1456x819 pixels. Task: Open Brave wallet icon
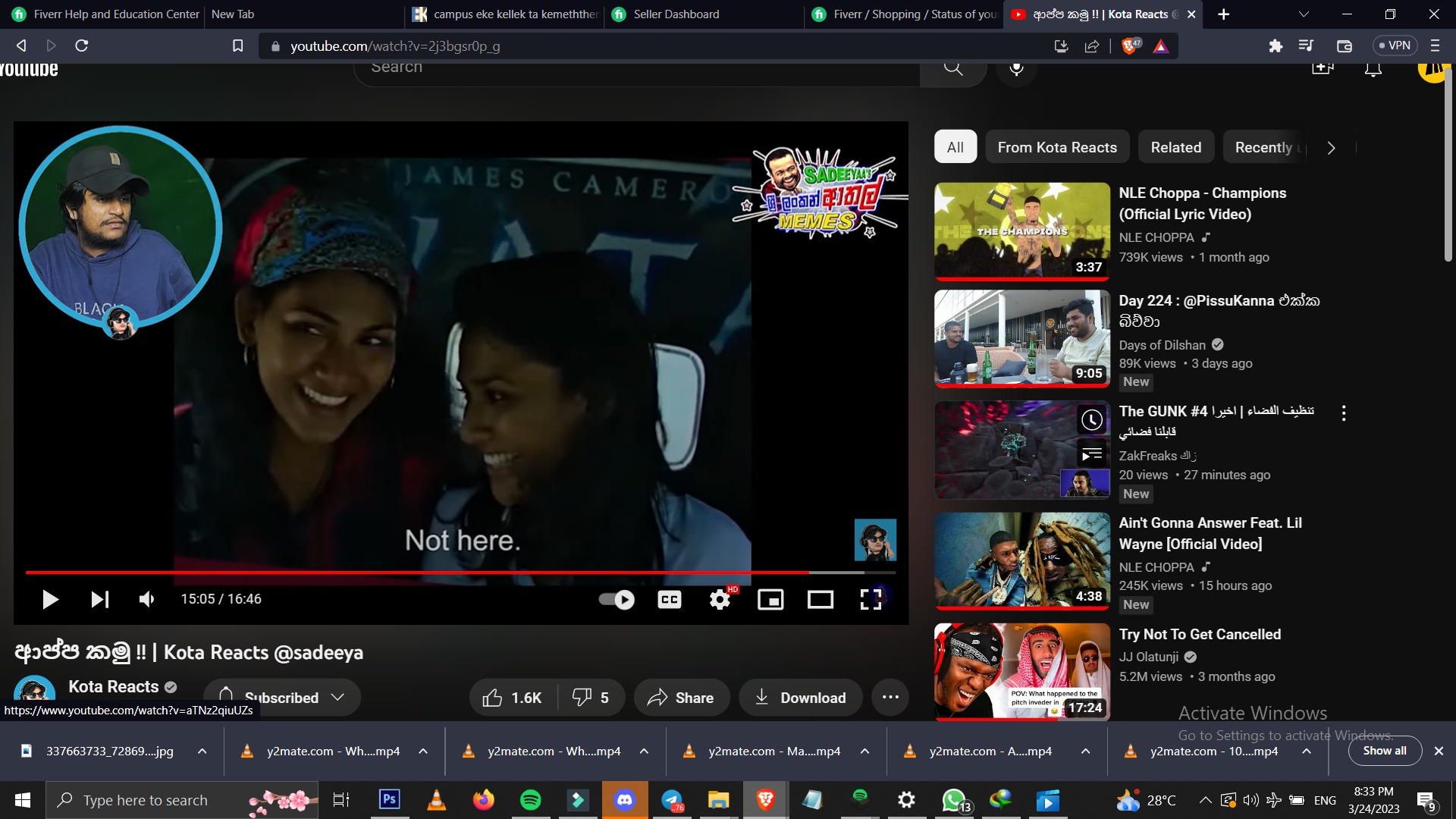click(x=1345, y=45)
